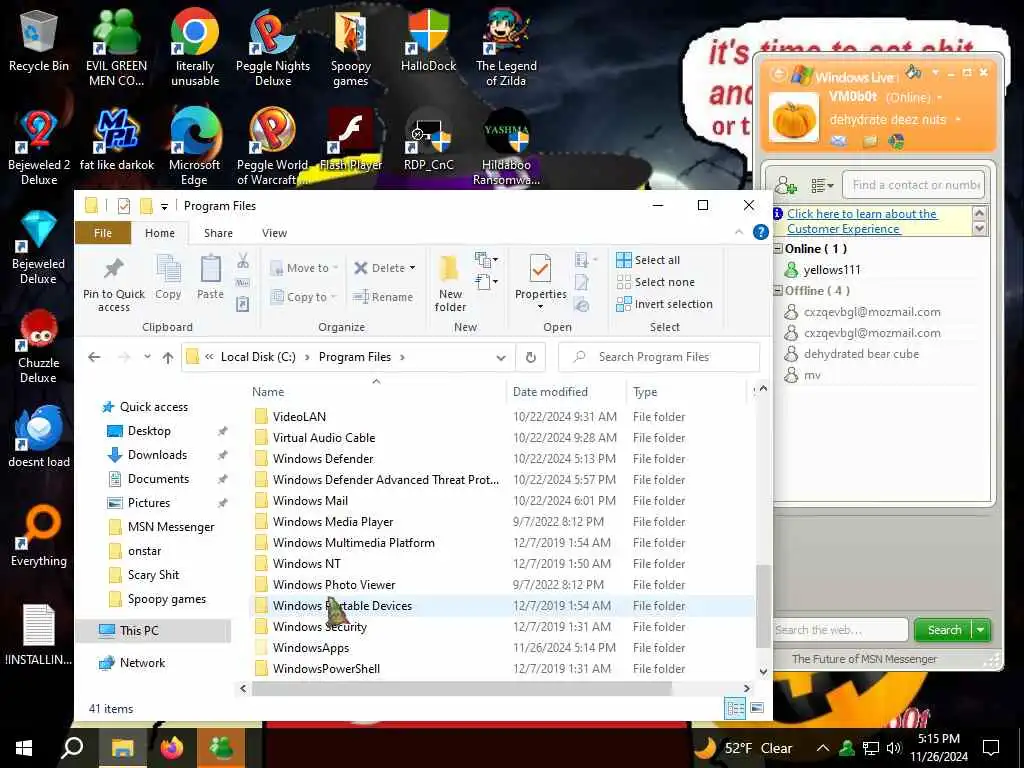
Task: Click the Explorer vertical scrollbar thumb
Action: pos(763,606)
